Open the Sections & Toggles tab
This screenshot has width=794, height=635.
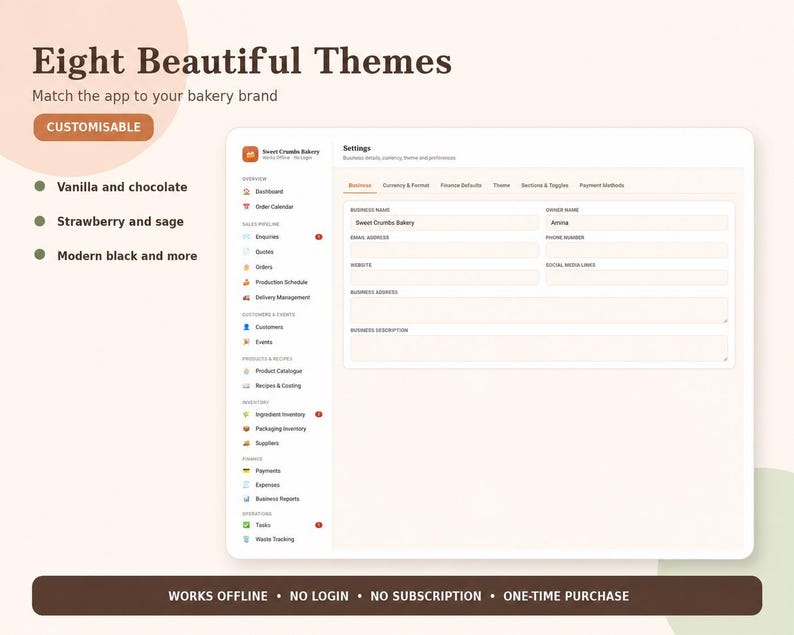[544, 185]
